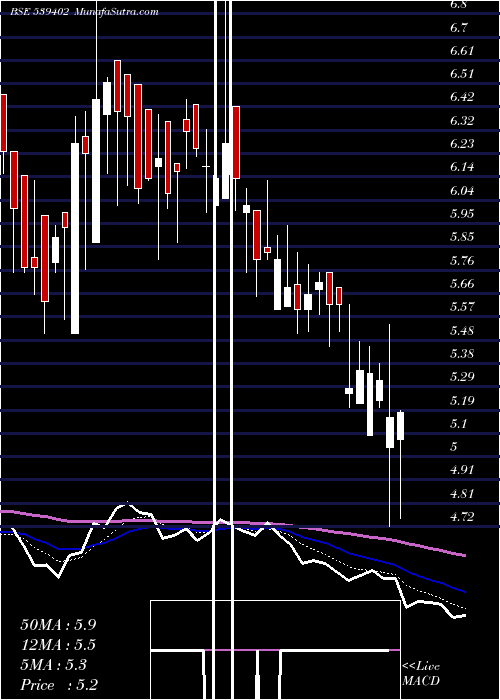500x700 pixels.
Task: Click the 6.32 price axis label
Action: tap(462, 121)
